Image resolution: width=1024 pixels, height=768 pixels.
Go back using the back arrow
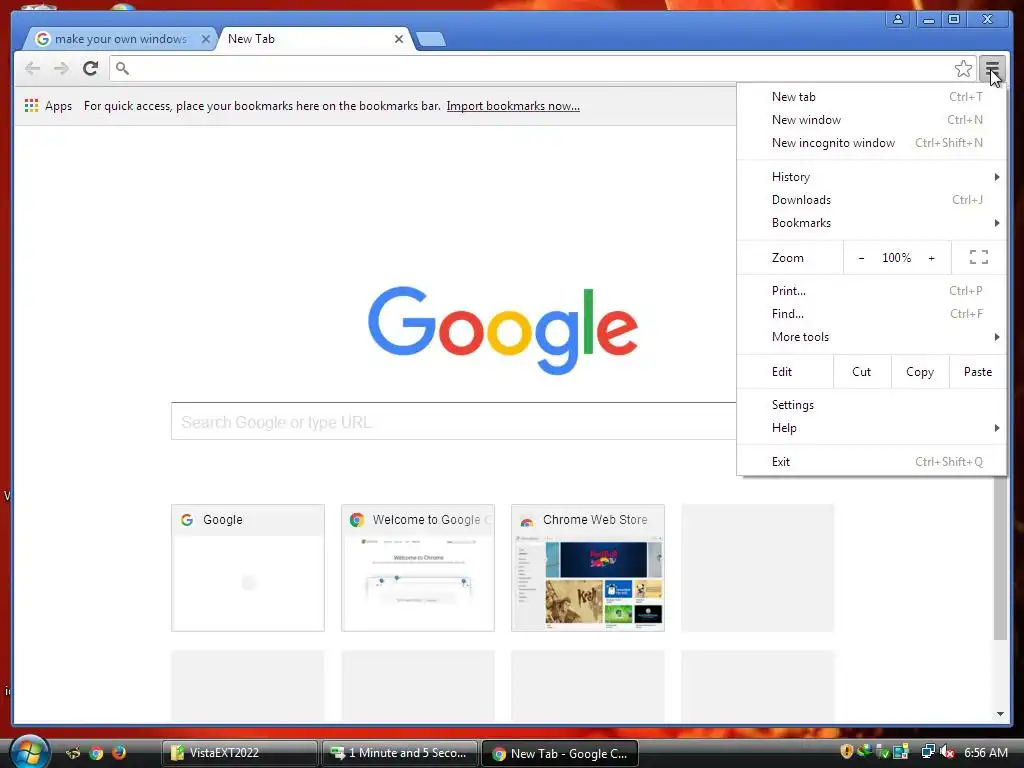(x=32, y=68)
